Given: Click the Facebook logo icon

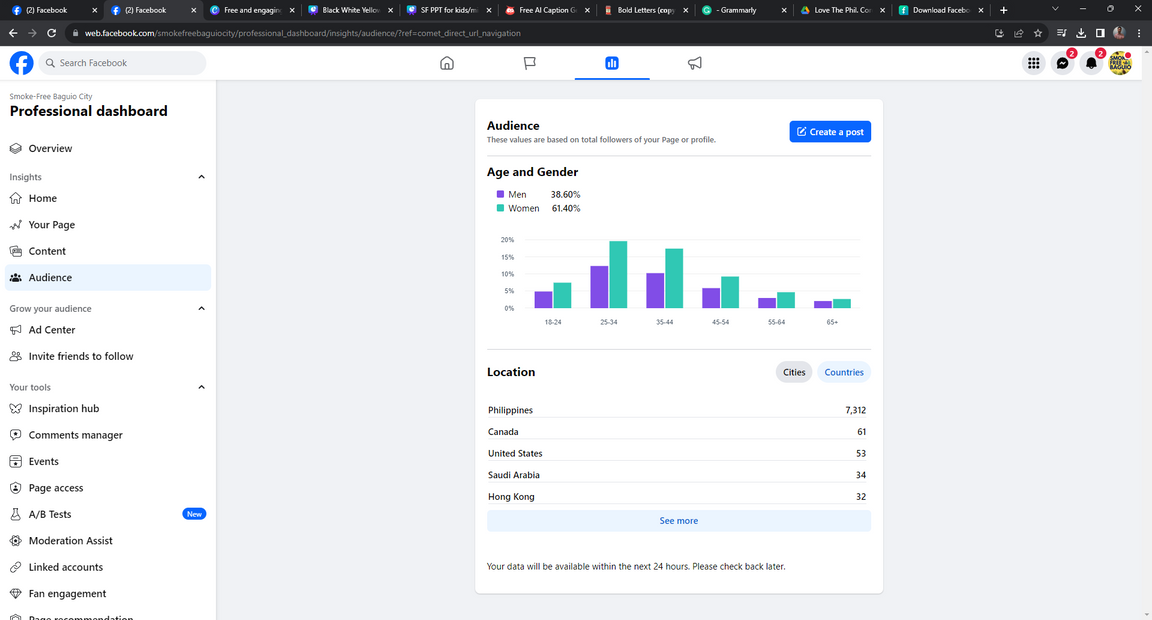Looking at the screenshot, I should pos(21,63).
